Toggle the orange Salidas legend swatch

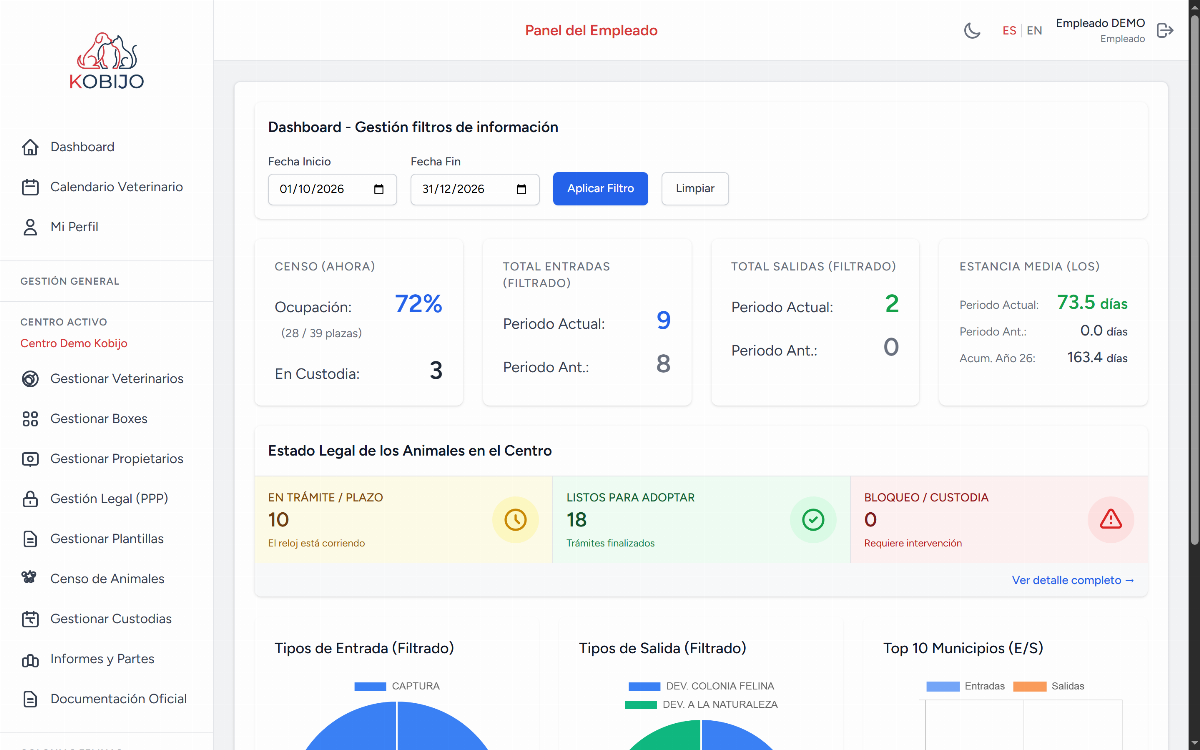[x=1029, y=686]
